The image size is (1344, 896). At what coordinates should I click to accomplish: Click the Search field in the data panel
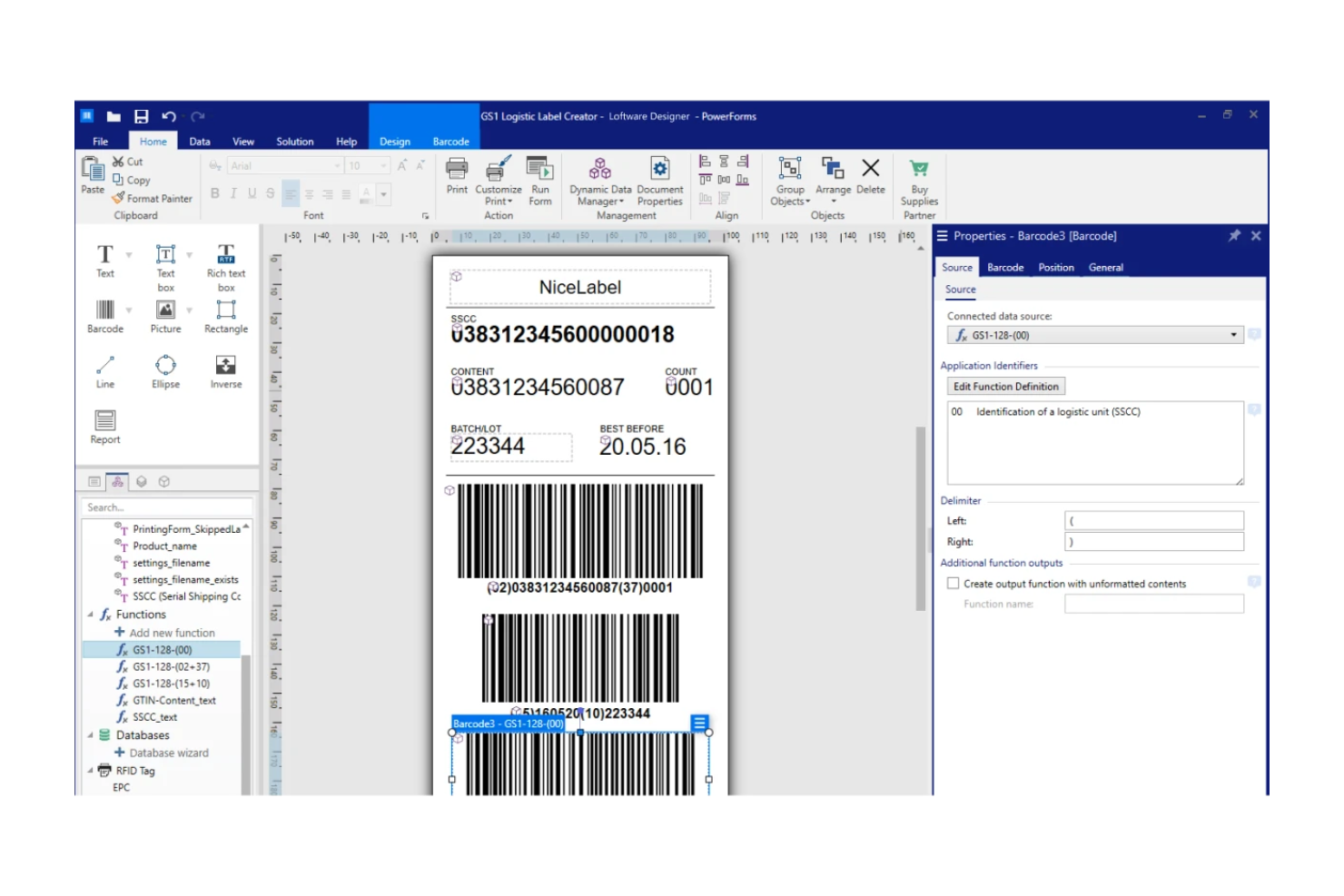(166, 507)
